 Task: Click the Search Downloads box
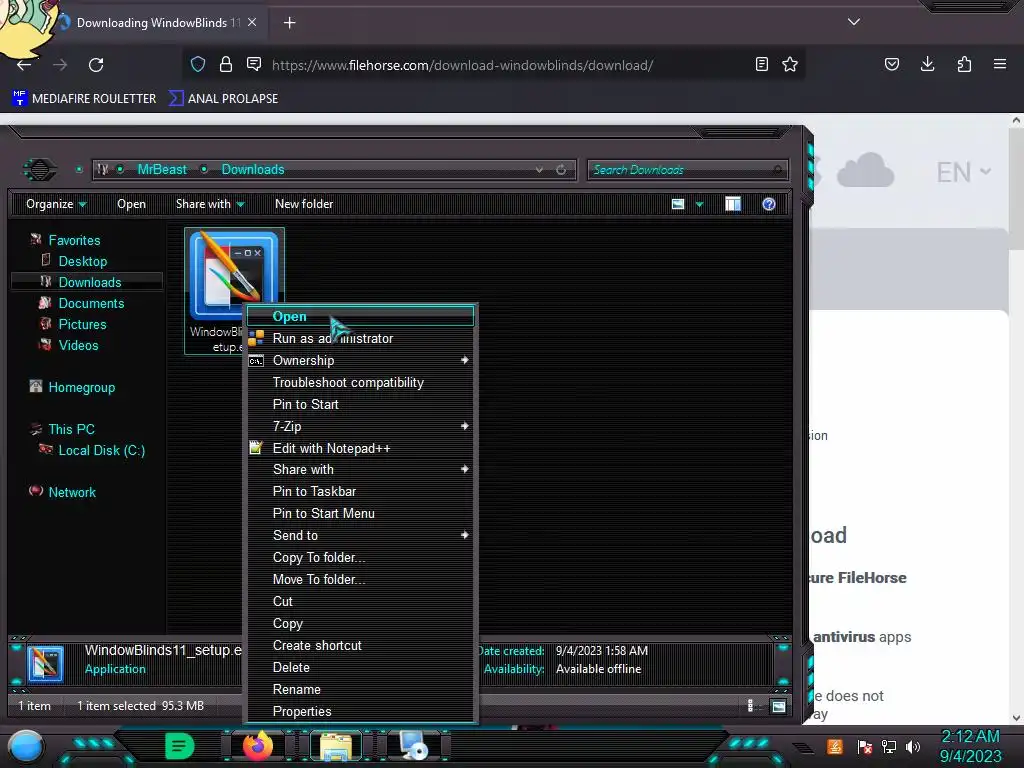coord(688,170)
